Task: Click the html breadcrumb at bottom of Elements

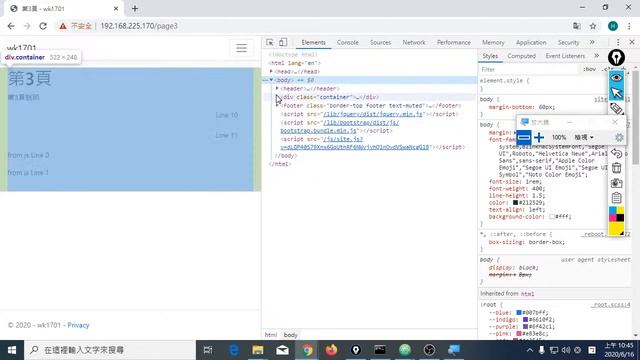Action: [x=271, y=335]
